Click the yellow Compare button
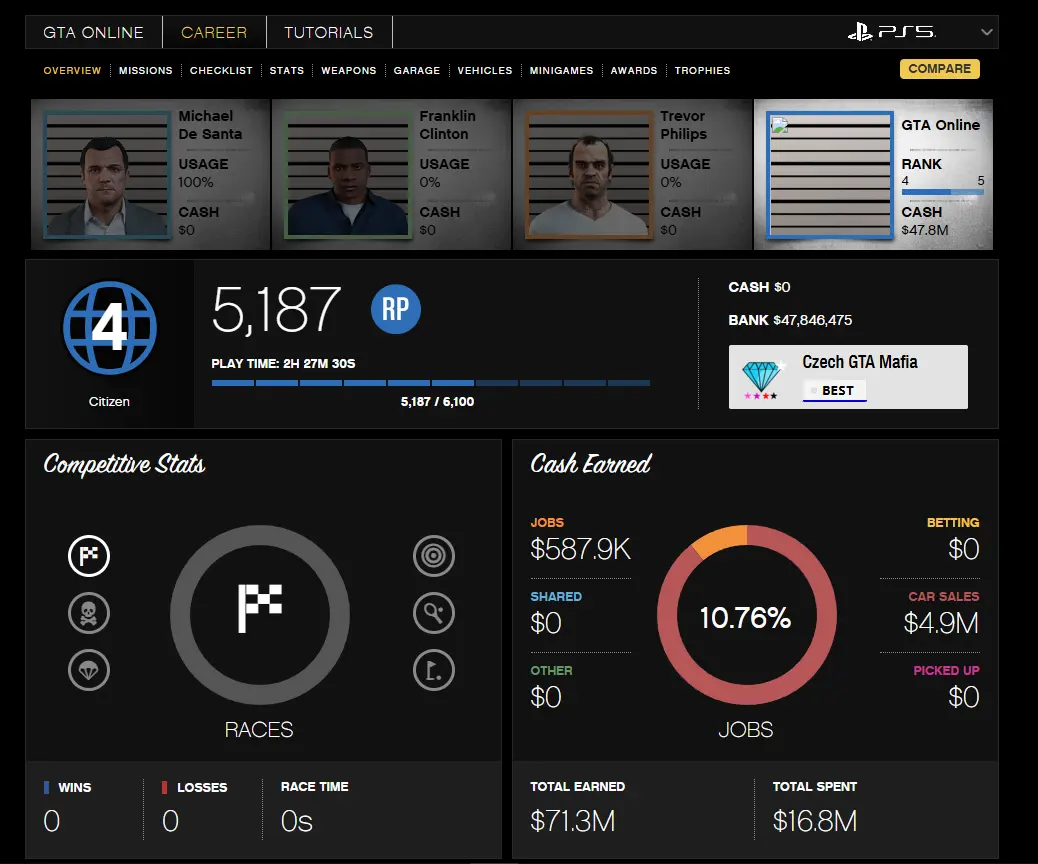Viewport: 1038px width, 864px height. (x=939, y=69)
